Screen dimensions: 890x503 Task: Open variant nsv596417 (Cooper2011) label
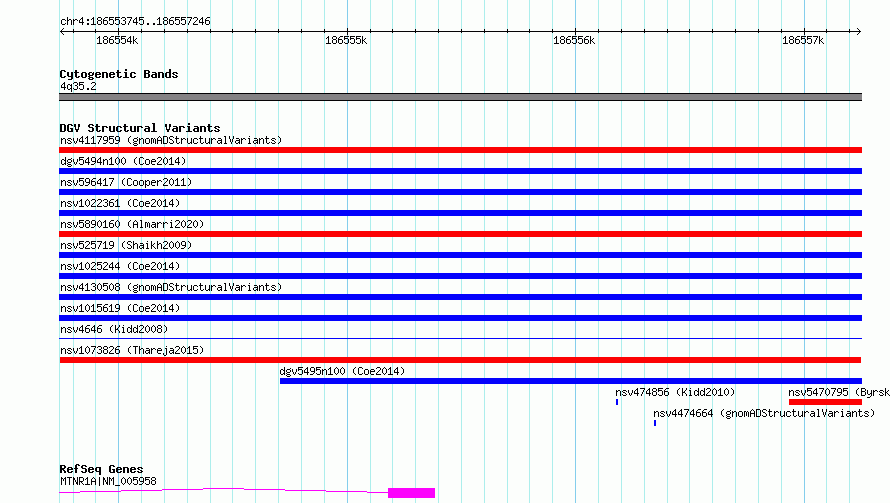126,182
